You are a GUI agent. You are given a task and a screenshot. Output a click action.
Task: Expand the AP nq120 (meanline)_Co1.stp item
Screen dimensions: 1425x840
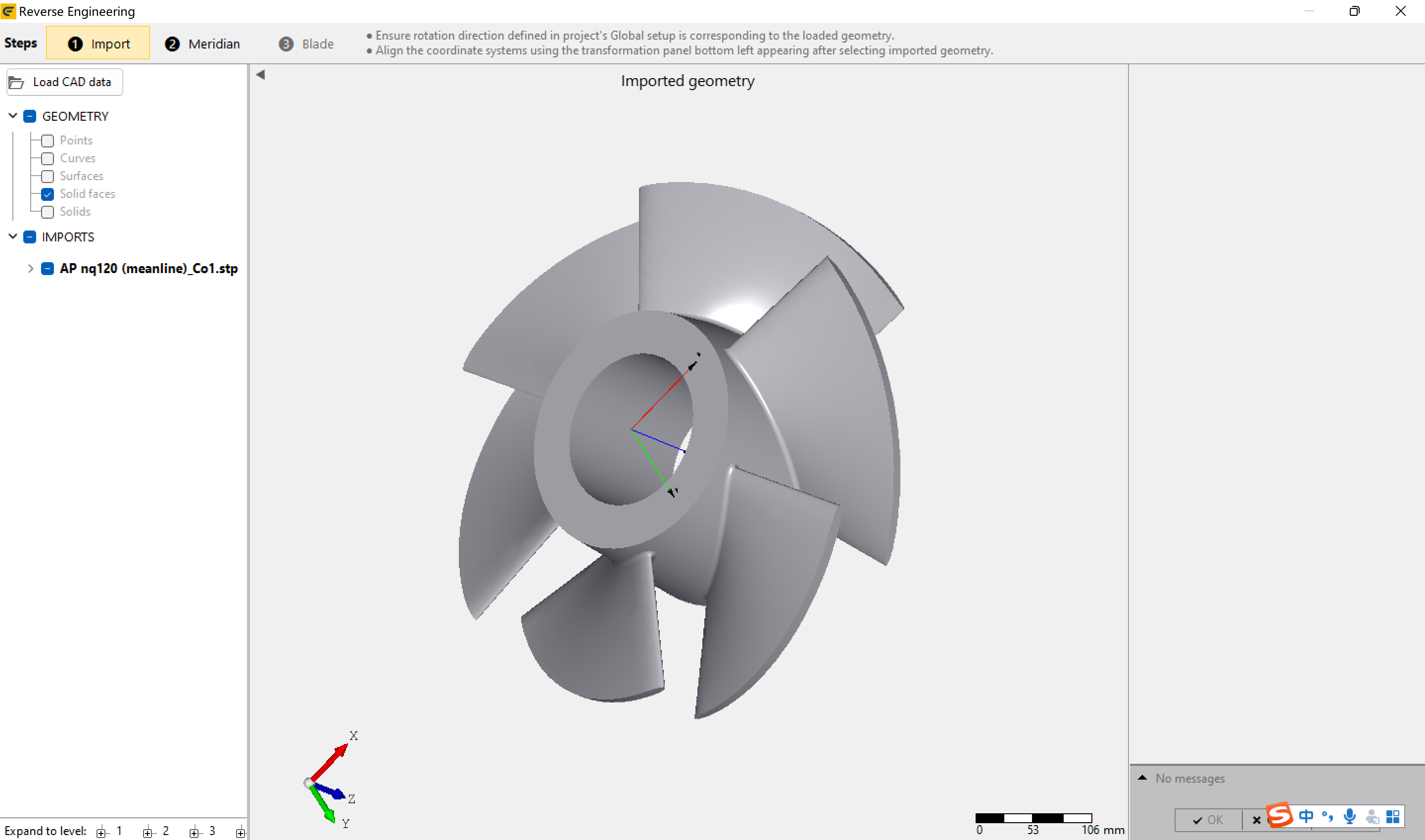tap(31, 269)
